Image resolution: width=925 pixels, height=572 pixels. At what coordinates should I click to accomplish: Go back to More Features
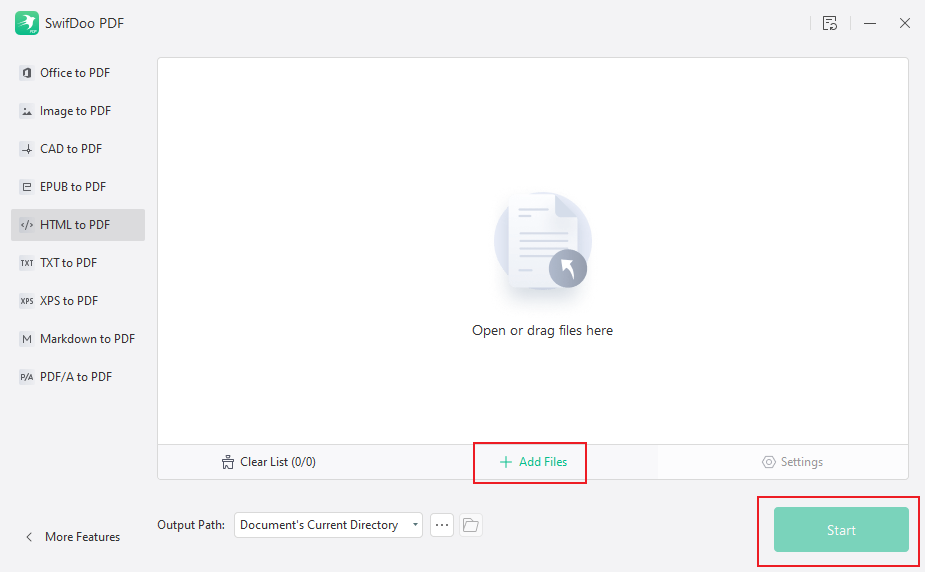point(73,537)
